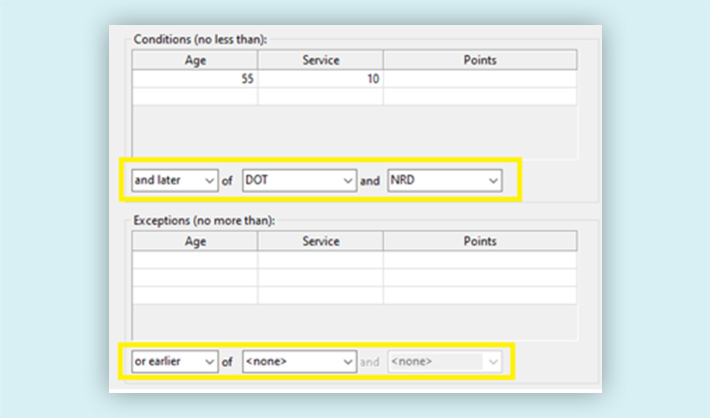Open the "and later" dropdown under Conditions
Image resolution: width=710 pixels, height=418 pixels.
click(174, 181)
